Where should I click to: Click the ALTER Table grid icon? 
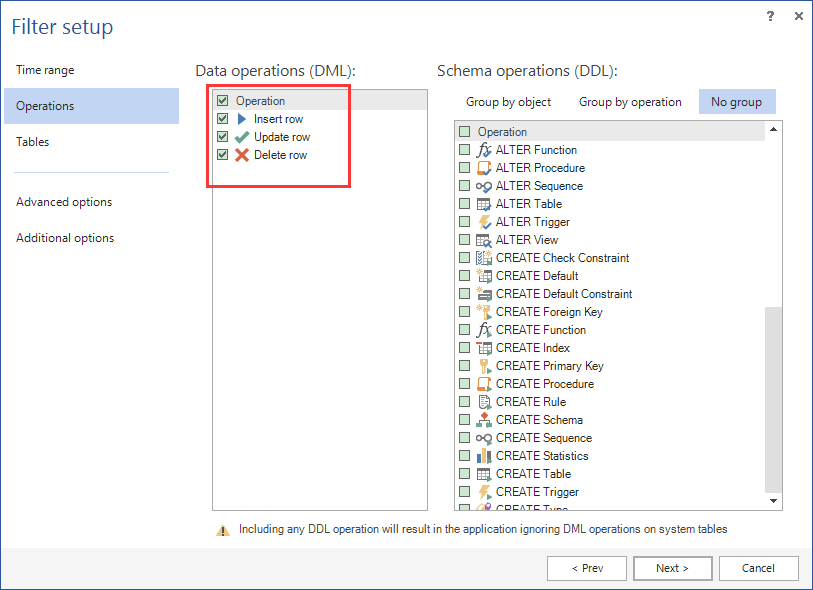484,204
